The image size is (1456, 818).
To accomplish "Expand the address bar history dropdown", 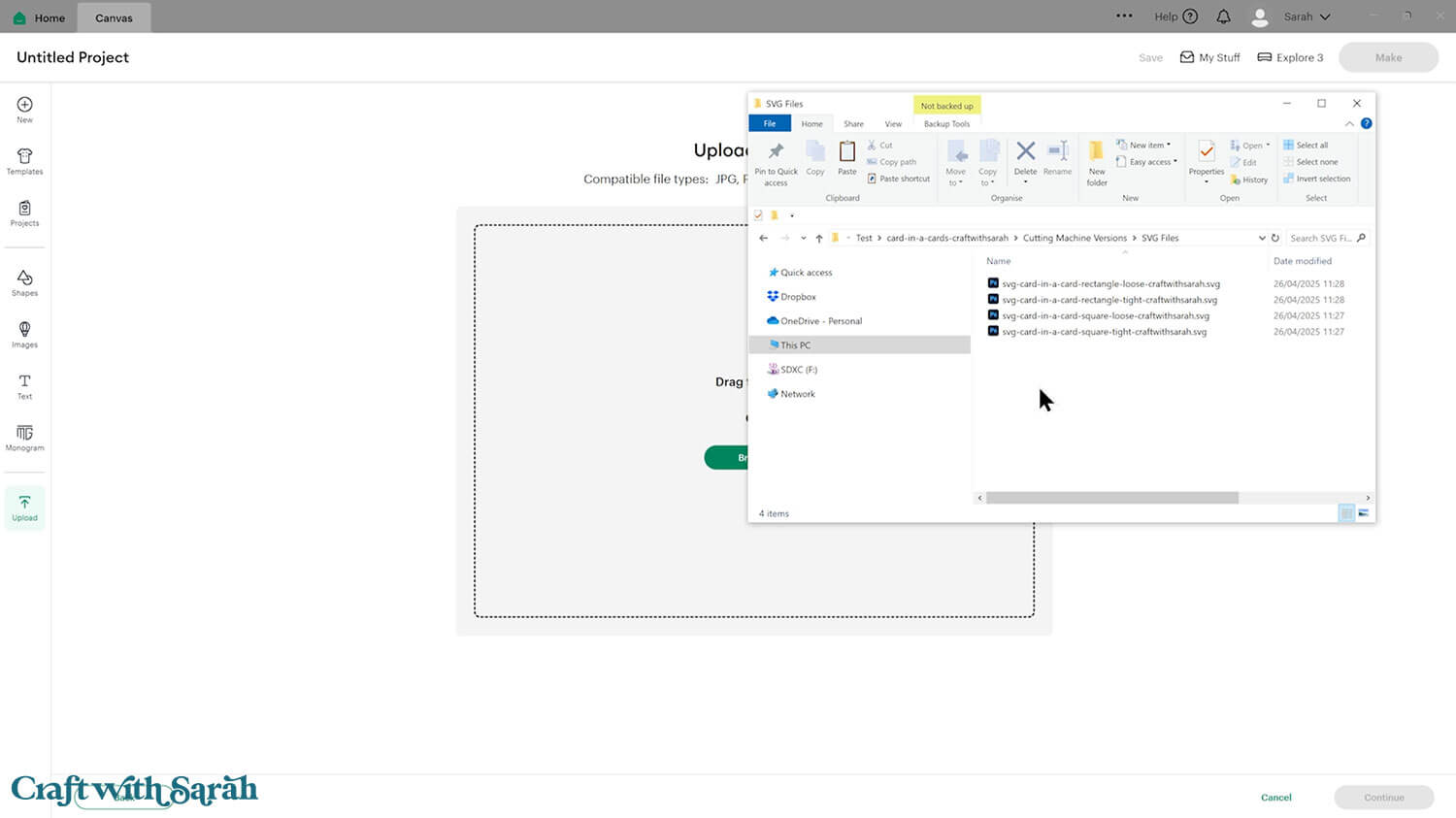I will (1261, 238).
